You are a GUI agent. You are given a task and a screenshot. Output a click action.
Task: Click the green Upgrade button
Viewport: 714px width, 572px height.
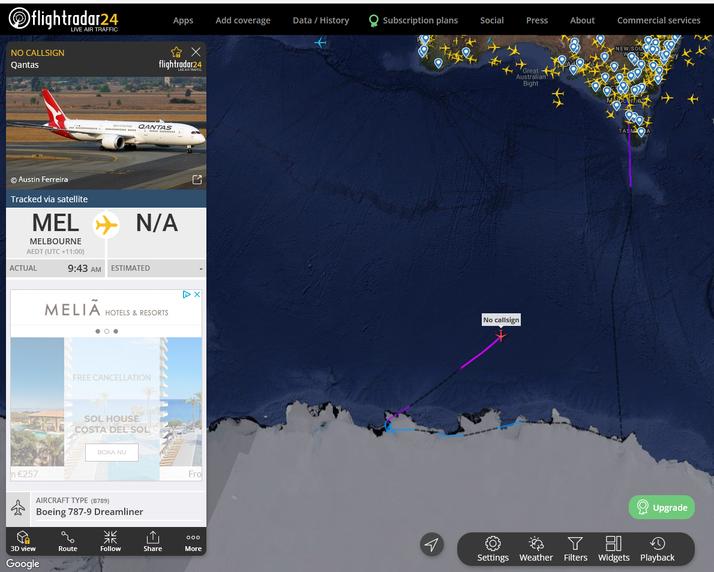[662, 507]
